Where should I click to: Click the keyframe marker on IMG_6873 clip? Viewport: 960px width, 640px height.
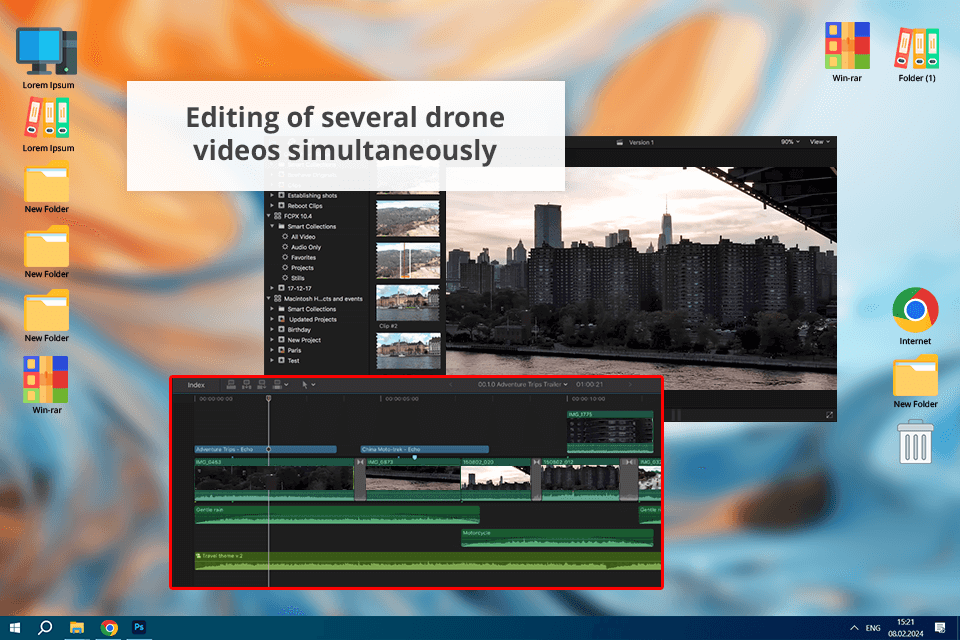click(414, 457)
